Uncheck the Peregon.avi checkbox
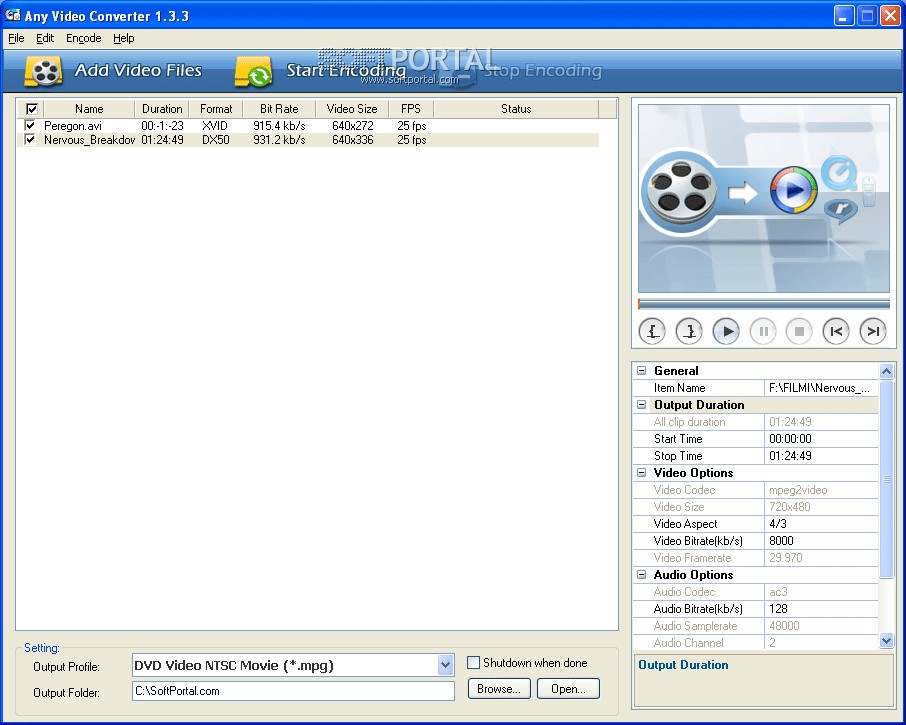The height and width of the screenshot is (725, 906). click(30, 125)
